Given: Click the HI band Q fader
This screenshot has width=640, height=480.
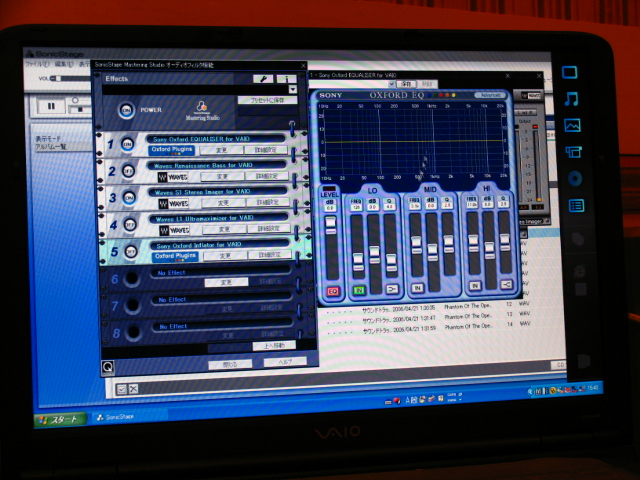Looking at the screenshot, I should click(x=504, y=243).
